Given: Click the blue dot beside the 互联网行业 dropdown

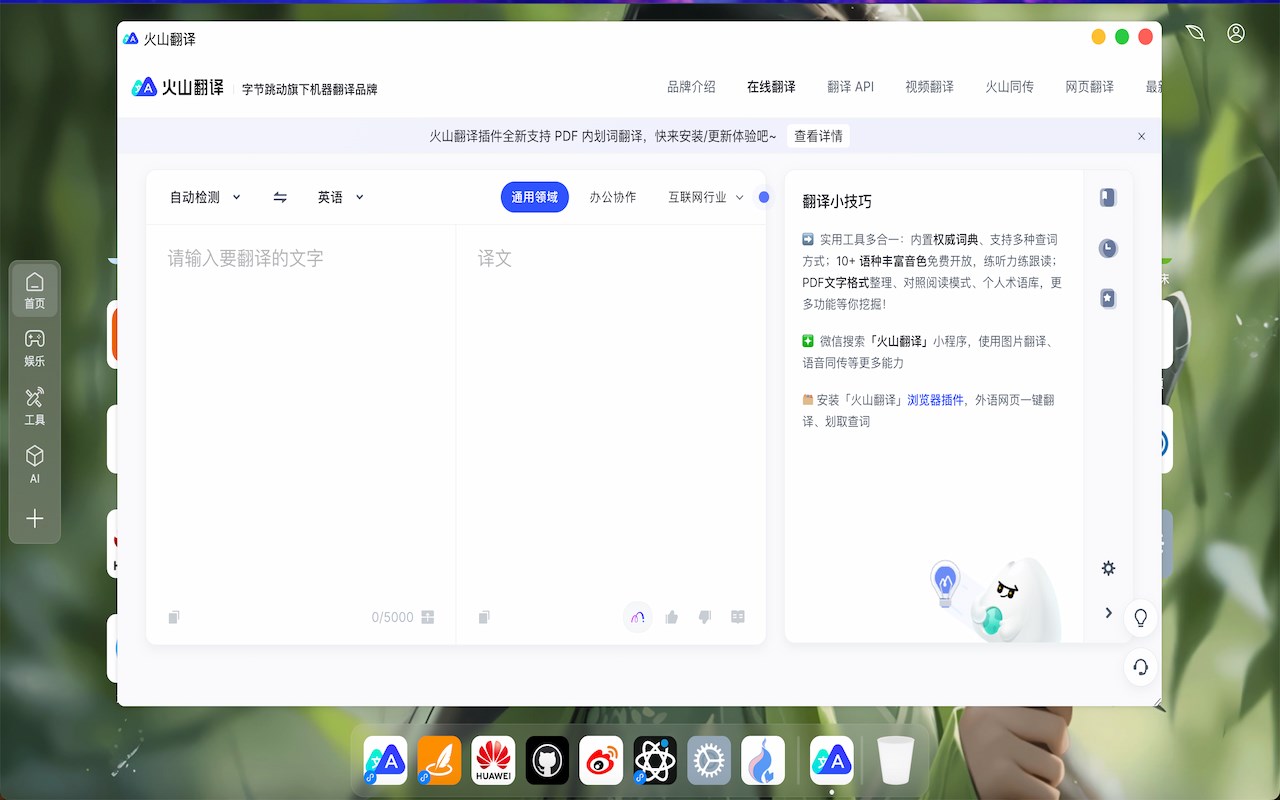Looking at the screenshot, I should click(764, 198).
